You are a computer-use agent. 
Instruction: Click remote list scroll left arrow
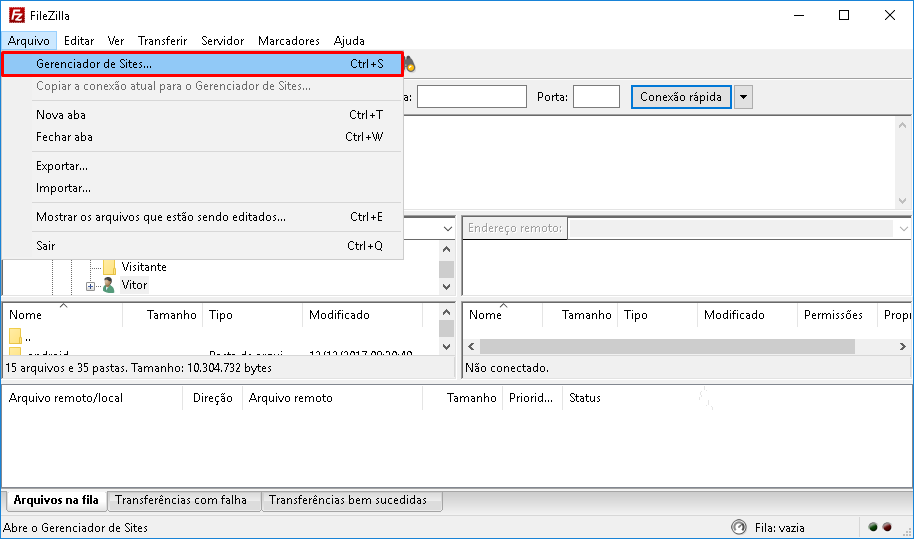coord(472,346)
